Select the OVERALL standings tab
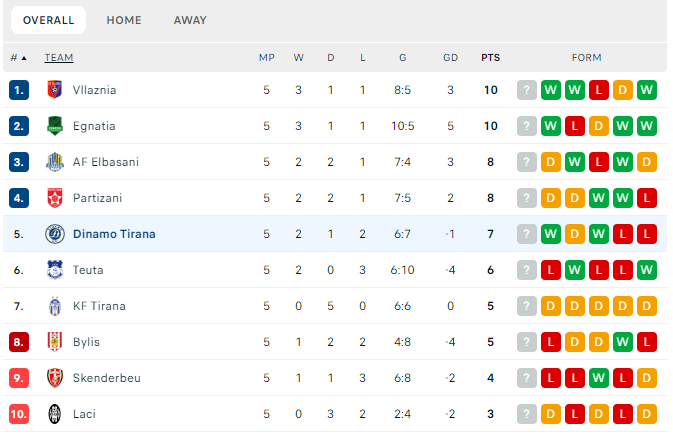Screen dimensions: 673x434 (49, 20)
